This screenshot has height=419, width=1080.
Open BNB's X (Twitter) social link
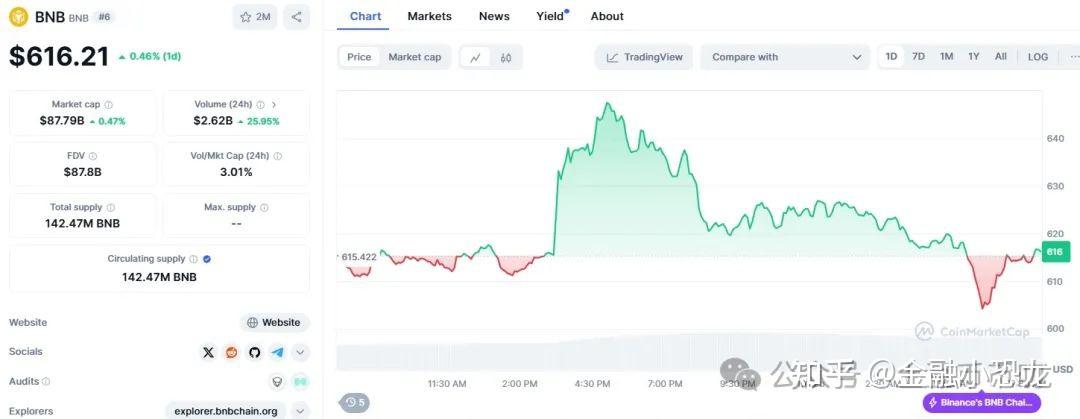208,352
